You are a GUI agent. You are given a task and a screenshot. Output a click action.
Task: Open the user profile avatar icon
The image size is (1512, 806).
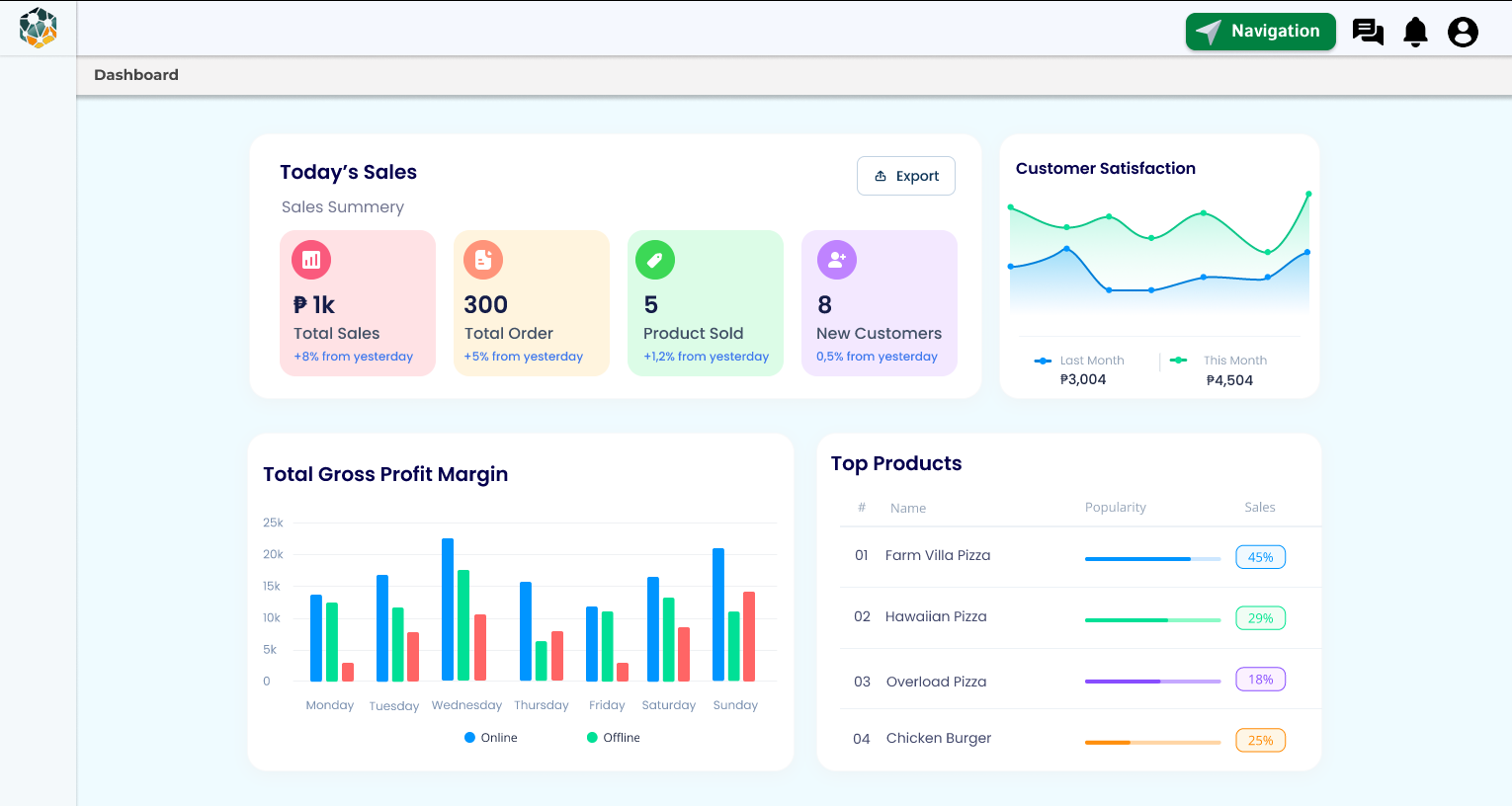pos(1463,32)
